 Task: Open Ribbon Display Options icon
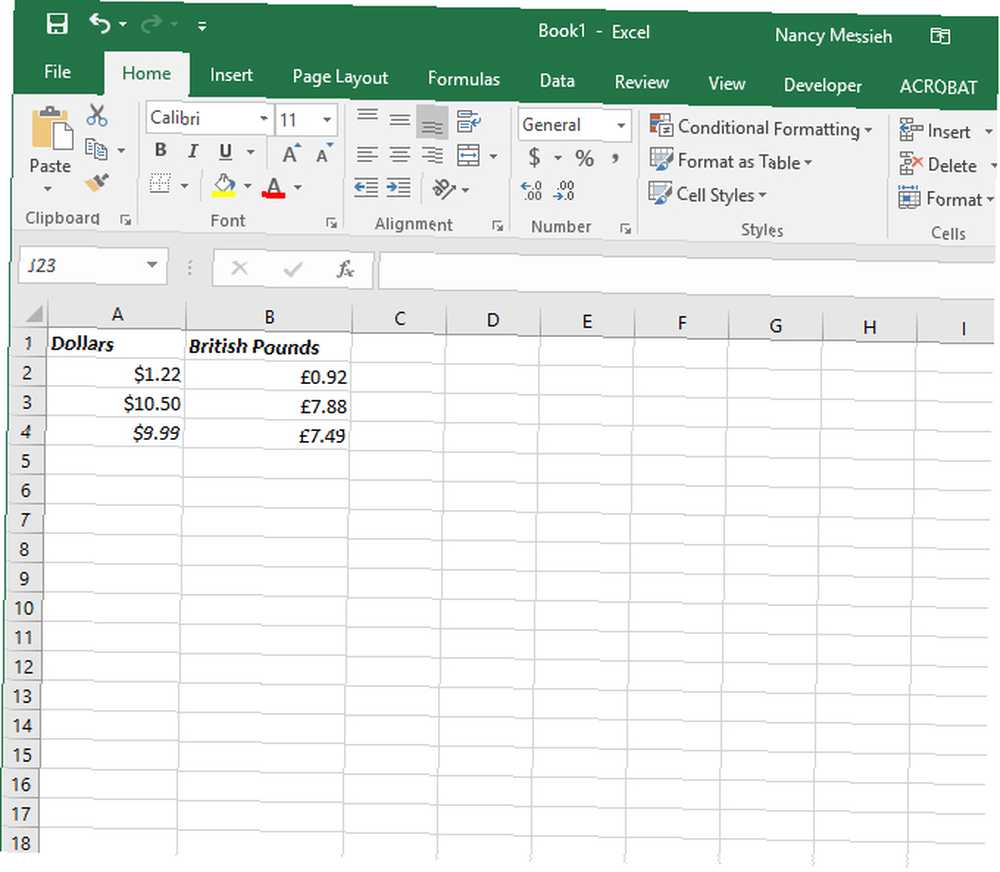tap(939, 36)
